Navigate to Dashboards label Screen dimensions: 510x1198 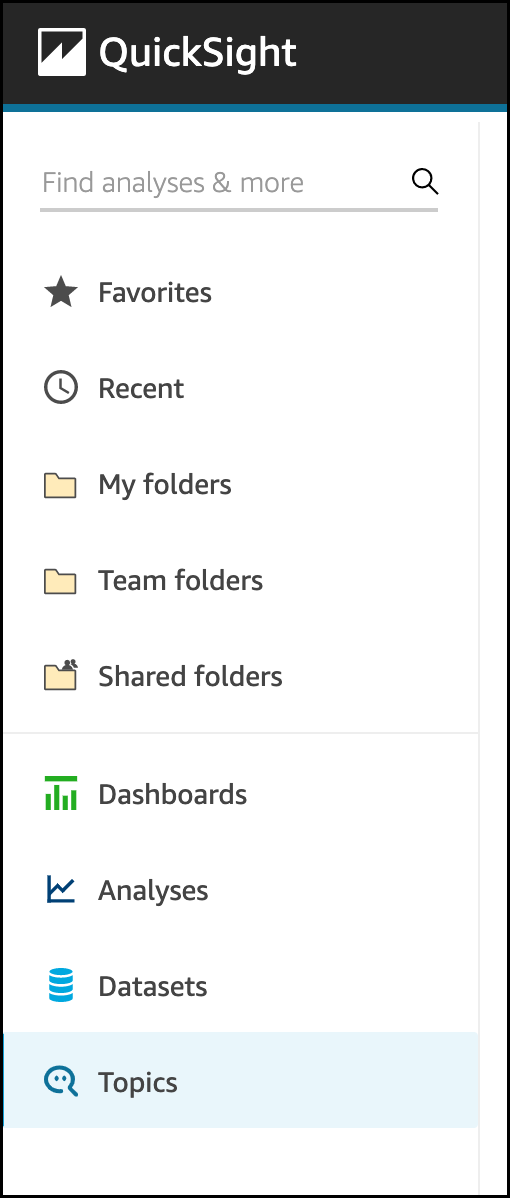pos(173,795)
